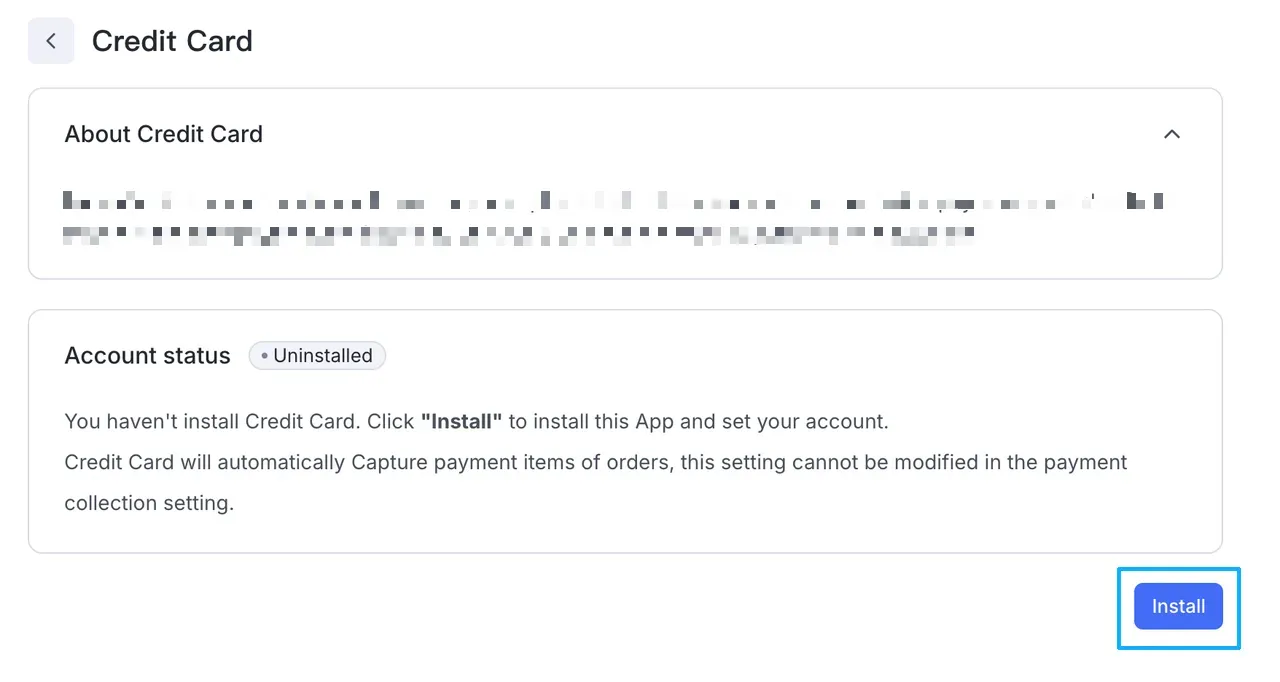Click the back arrow button
Image resolution: width=1280 pixels, height=682 pixels.
pyautogui.click(x=51, y=41)
